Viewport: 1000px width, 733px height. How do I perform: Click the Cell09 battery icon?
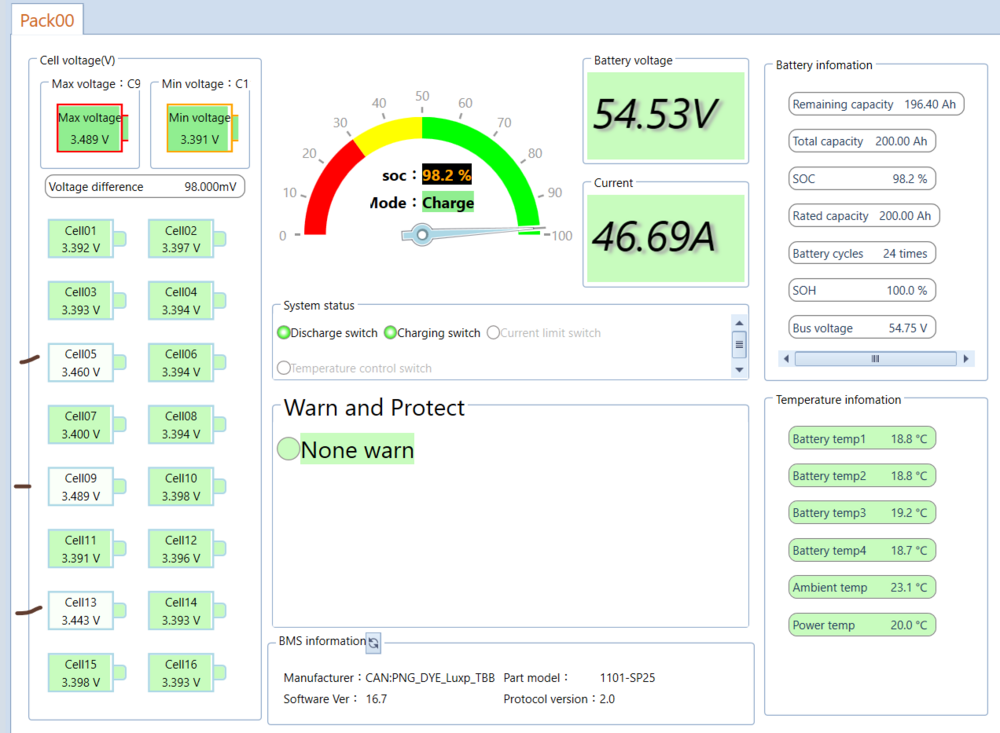click(x=81, y=487)
